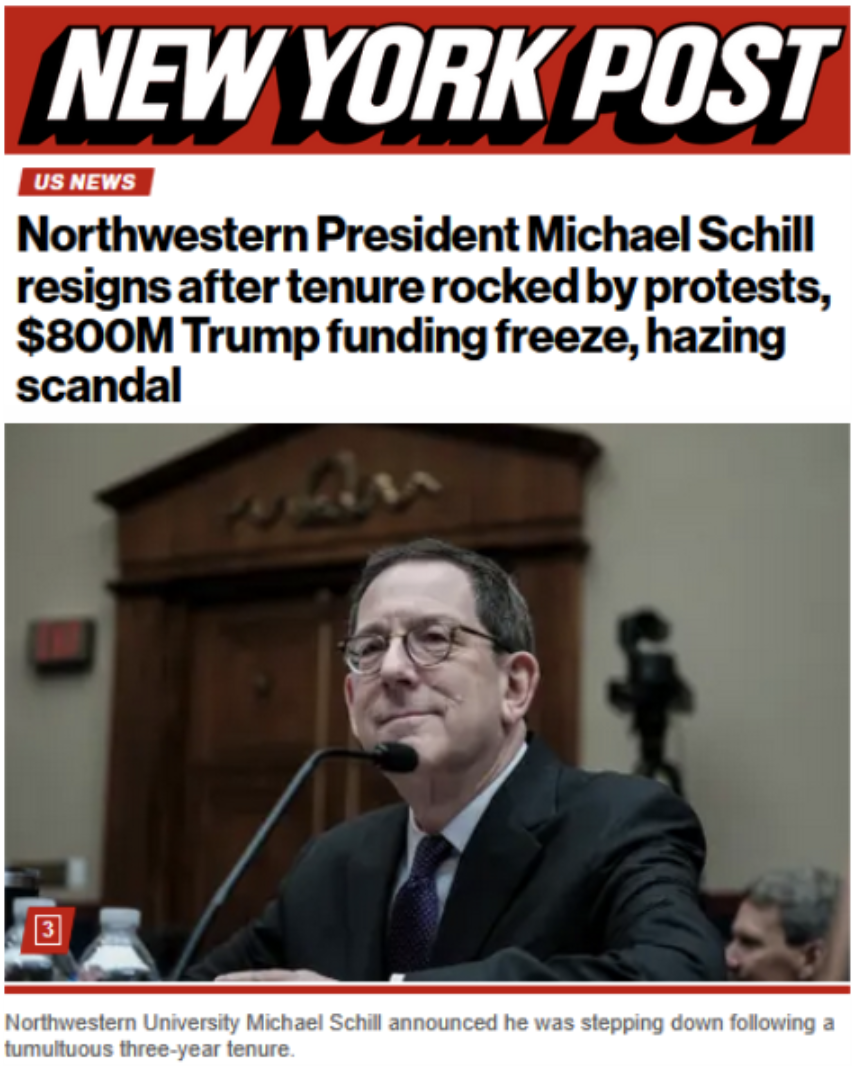Click the $800M text in the headline
Viewport: 854px width, 1066px height.
coord(95,337)
